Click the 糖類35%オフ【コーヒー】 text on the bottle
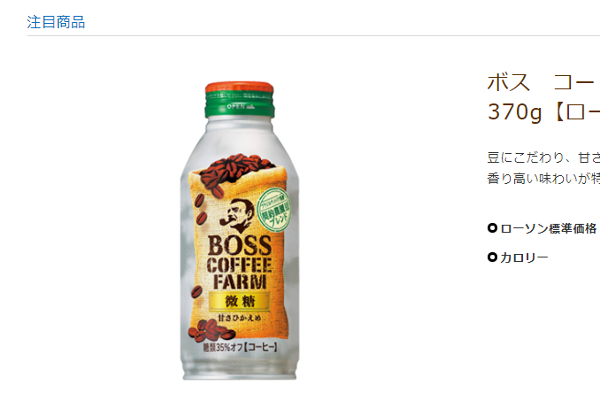Image resolution: width=600 pixels, height=400 pixels. pyautogui.click(x=240, y=348)
